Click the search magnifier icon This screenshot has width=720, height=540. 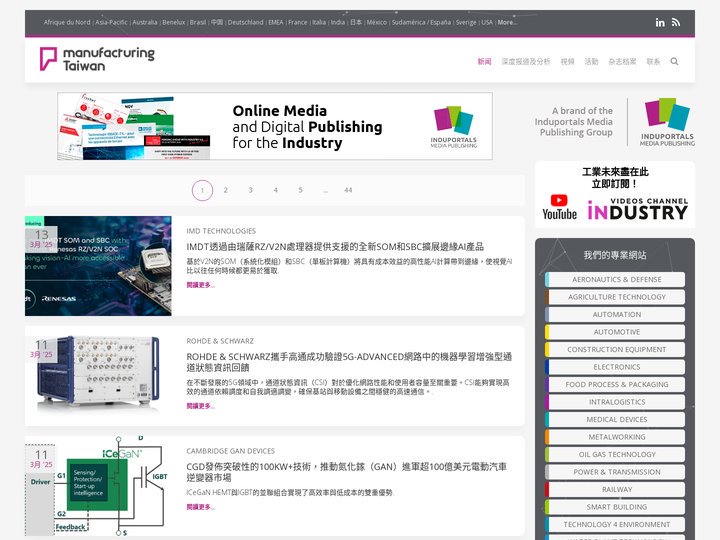coord(674,62)
